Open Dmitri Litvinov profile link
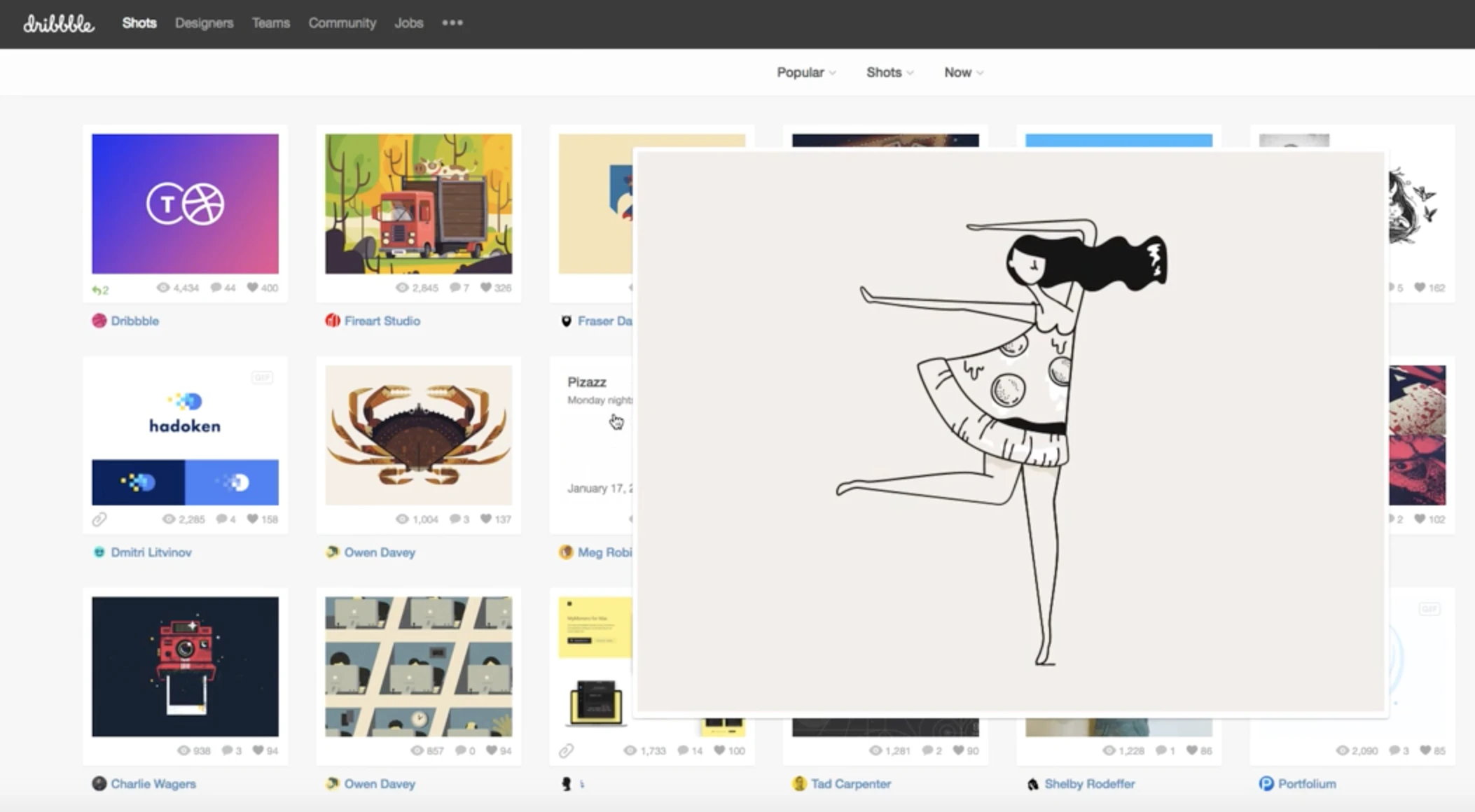 click(x=151, y=552)
